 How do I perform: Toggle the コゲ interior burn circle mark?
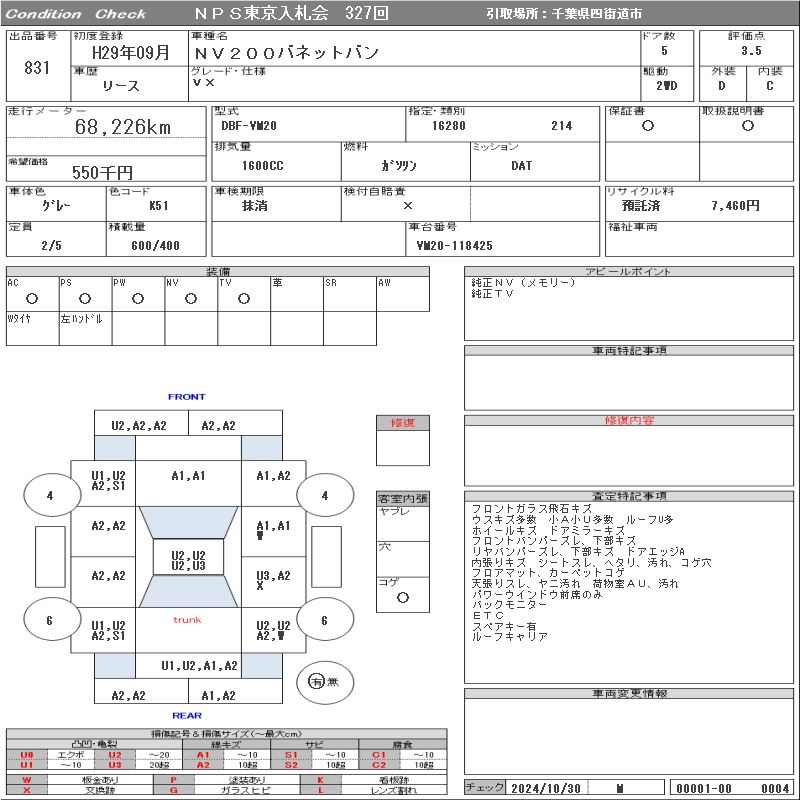(402, 597)
